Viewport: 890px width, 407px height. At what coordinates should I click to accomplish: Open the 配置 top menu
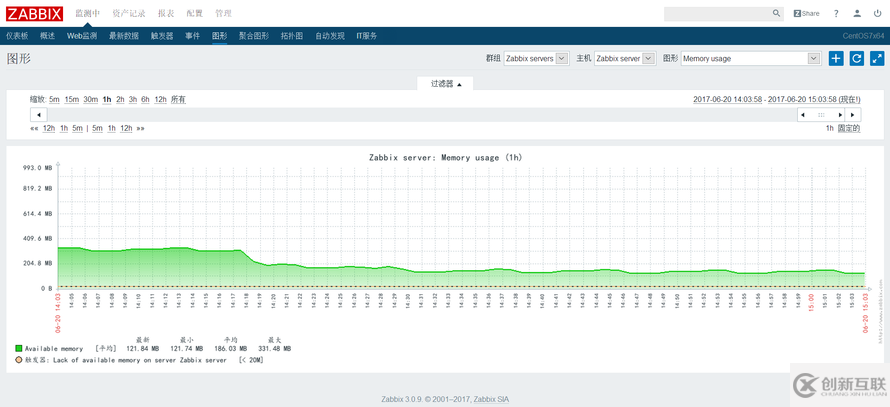coord(195,14)
